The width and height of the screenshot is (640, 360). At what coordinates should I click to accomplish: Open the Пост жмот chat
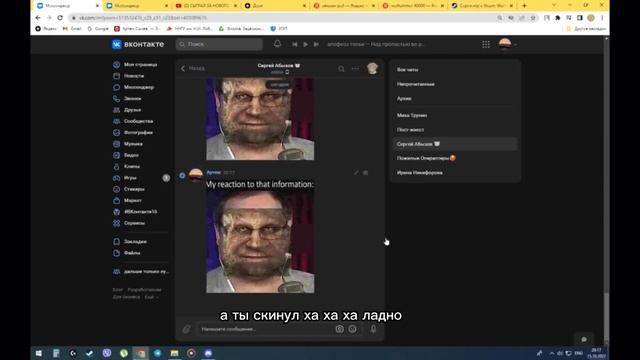click(x=410, y=130)
